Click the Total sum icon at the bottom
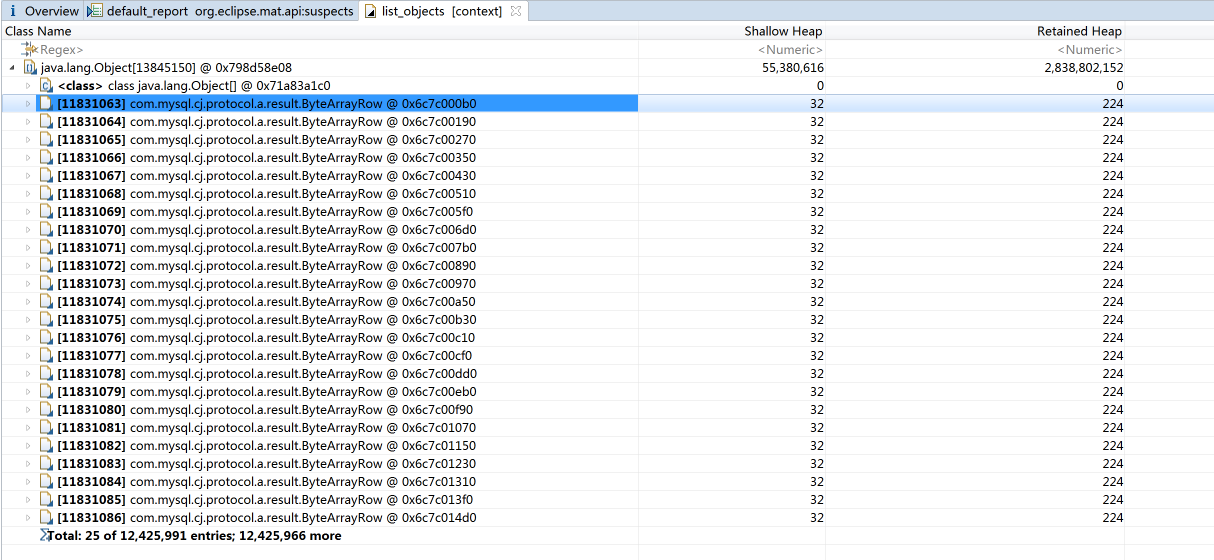Image resolution: width=1214 pixels, height=560 pixels. tap(43, 536)
